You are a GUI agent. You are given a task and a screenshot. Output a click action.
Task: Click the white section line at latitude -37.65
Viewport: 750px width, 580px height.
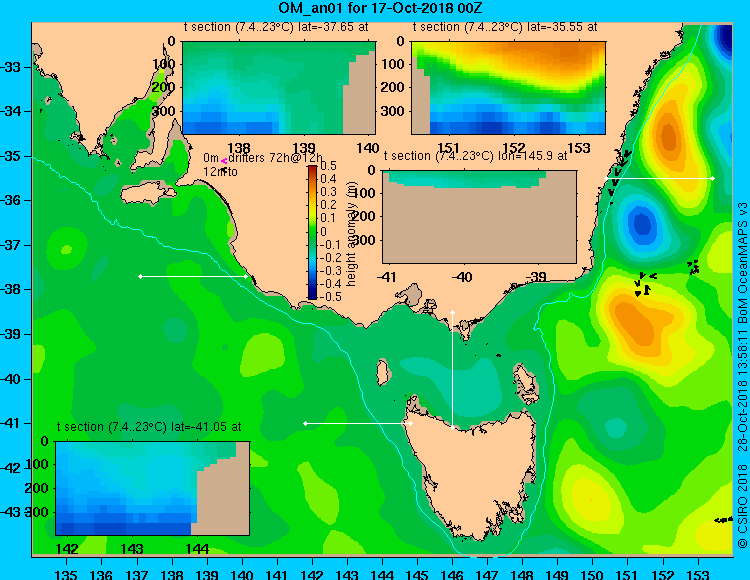(193, 276)
